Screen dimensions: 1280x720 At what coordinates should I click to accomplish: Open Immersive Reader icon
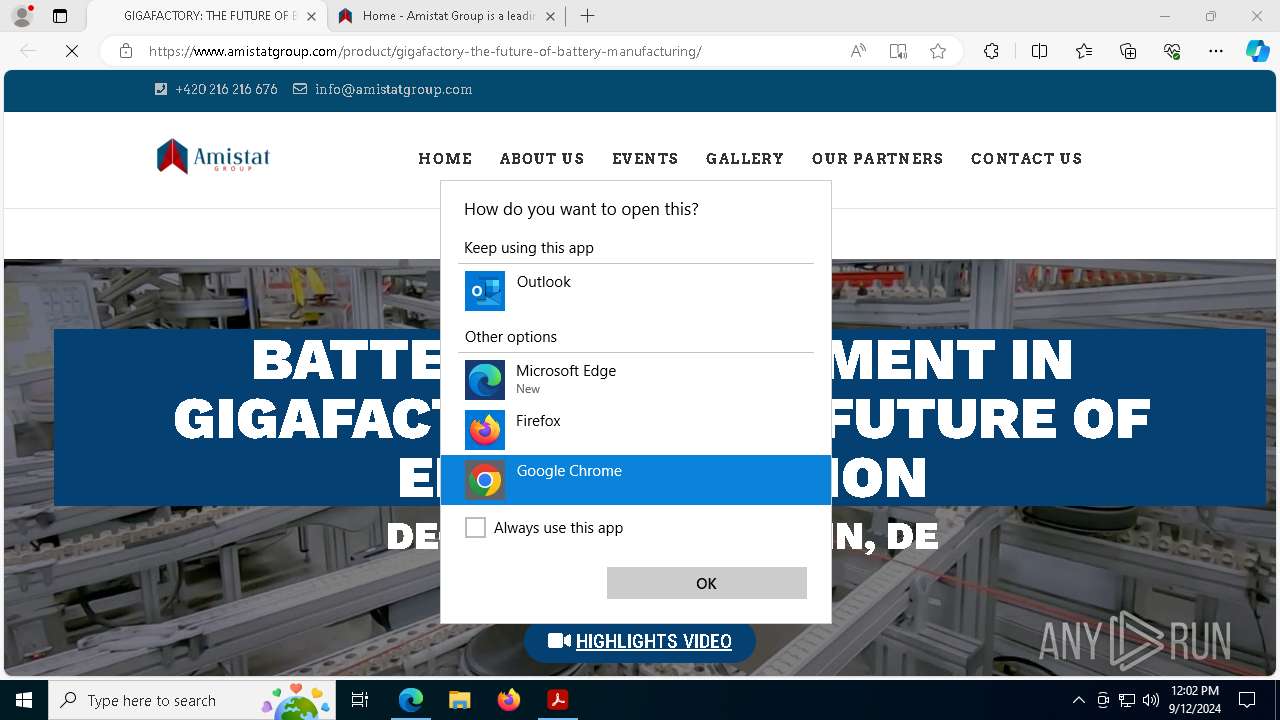898,51
